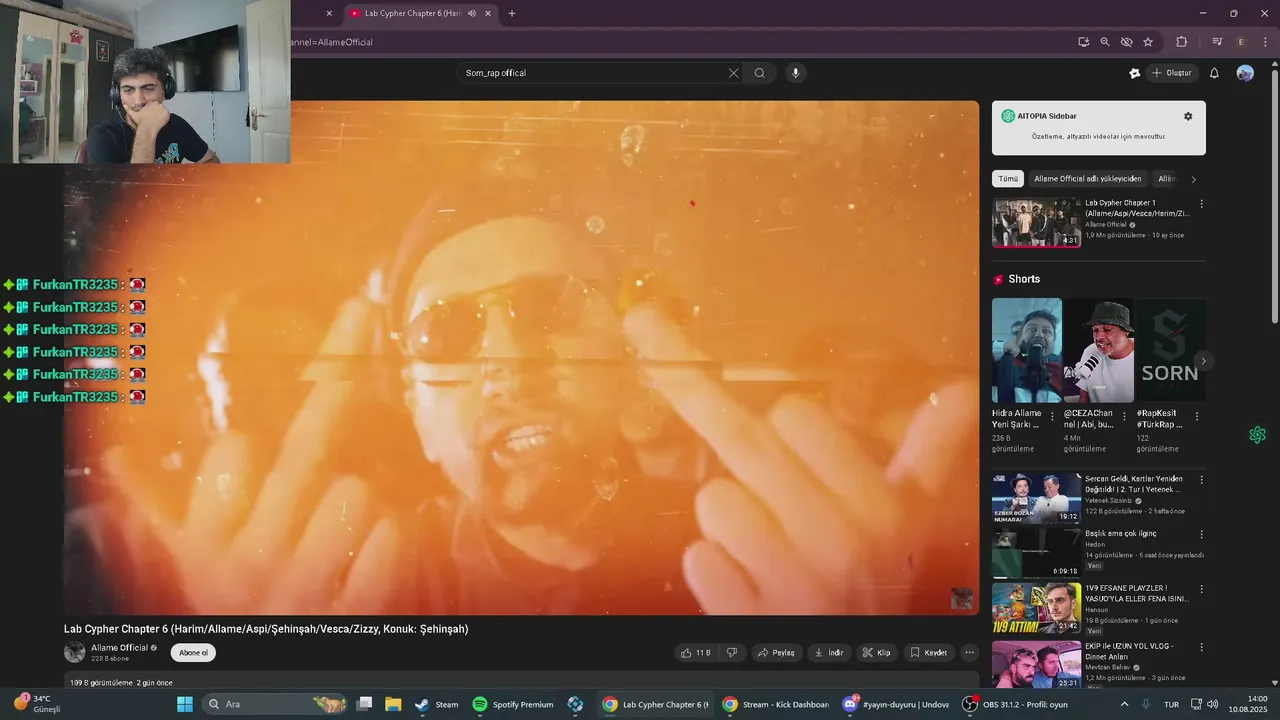Open the Chrome zoom magnifier icon

tap(1105, 42)
